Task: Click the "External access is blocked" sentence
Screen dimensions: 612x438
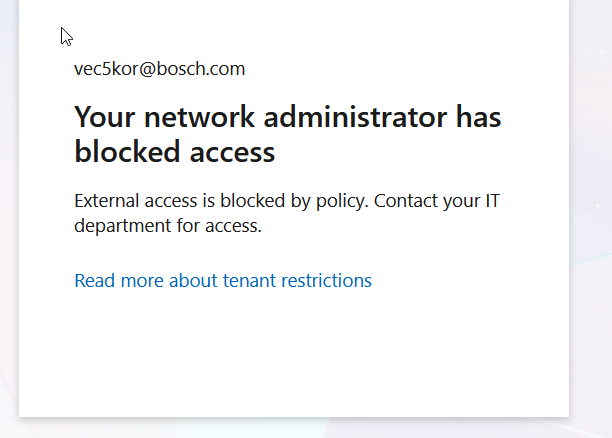Action: tap(180, 201)
